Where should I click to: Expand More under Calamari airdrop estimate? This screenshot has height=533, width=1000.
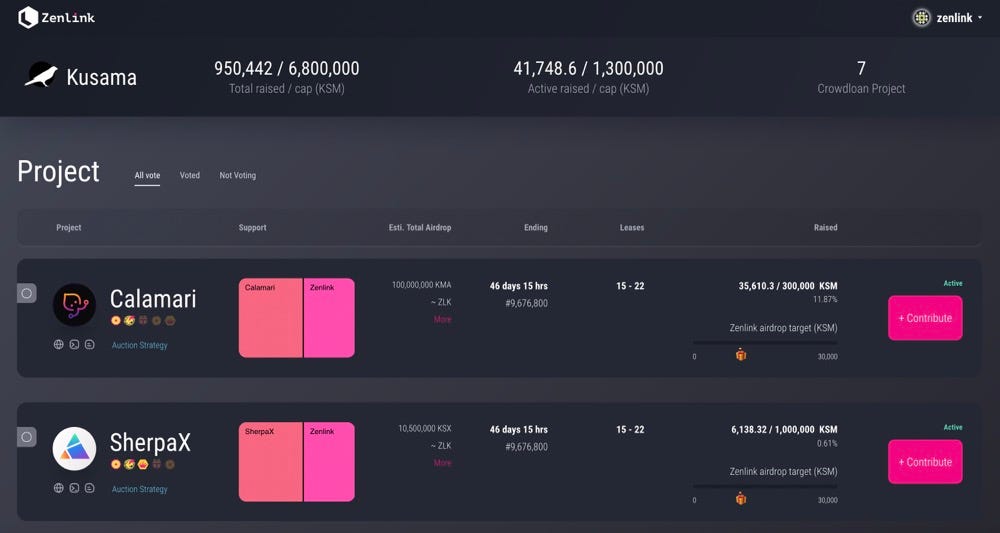tap(442, 320)
